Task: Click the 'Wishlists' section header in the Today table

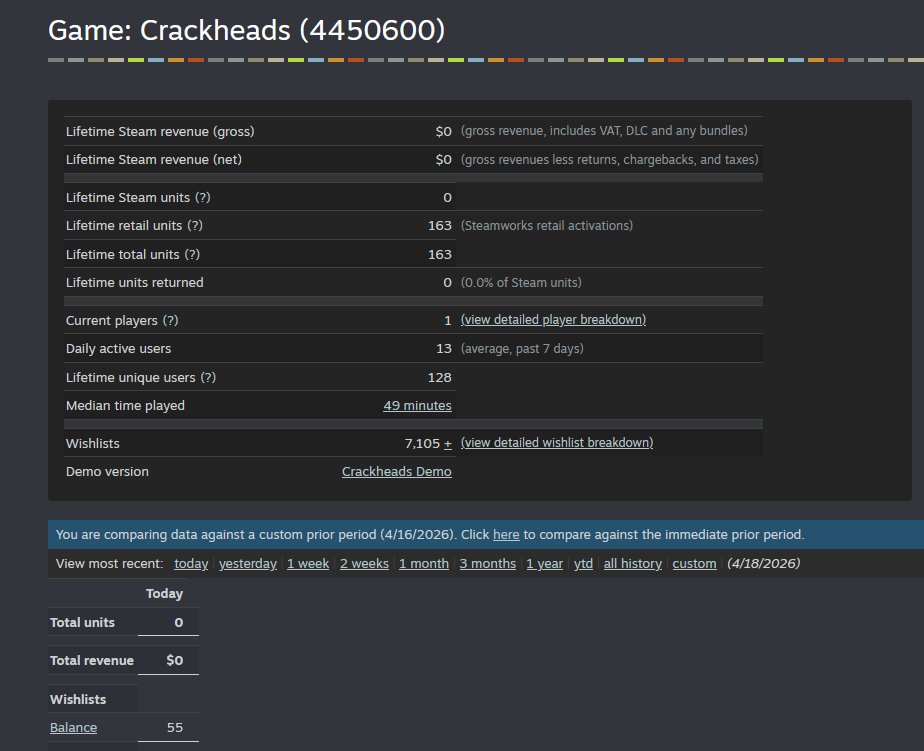Action: pyautogui.click(x=78, y=700)
